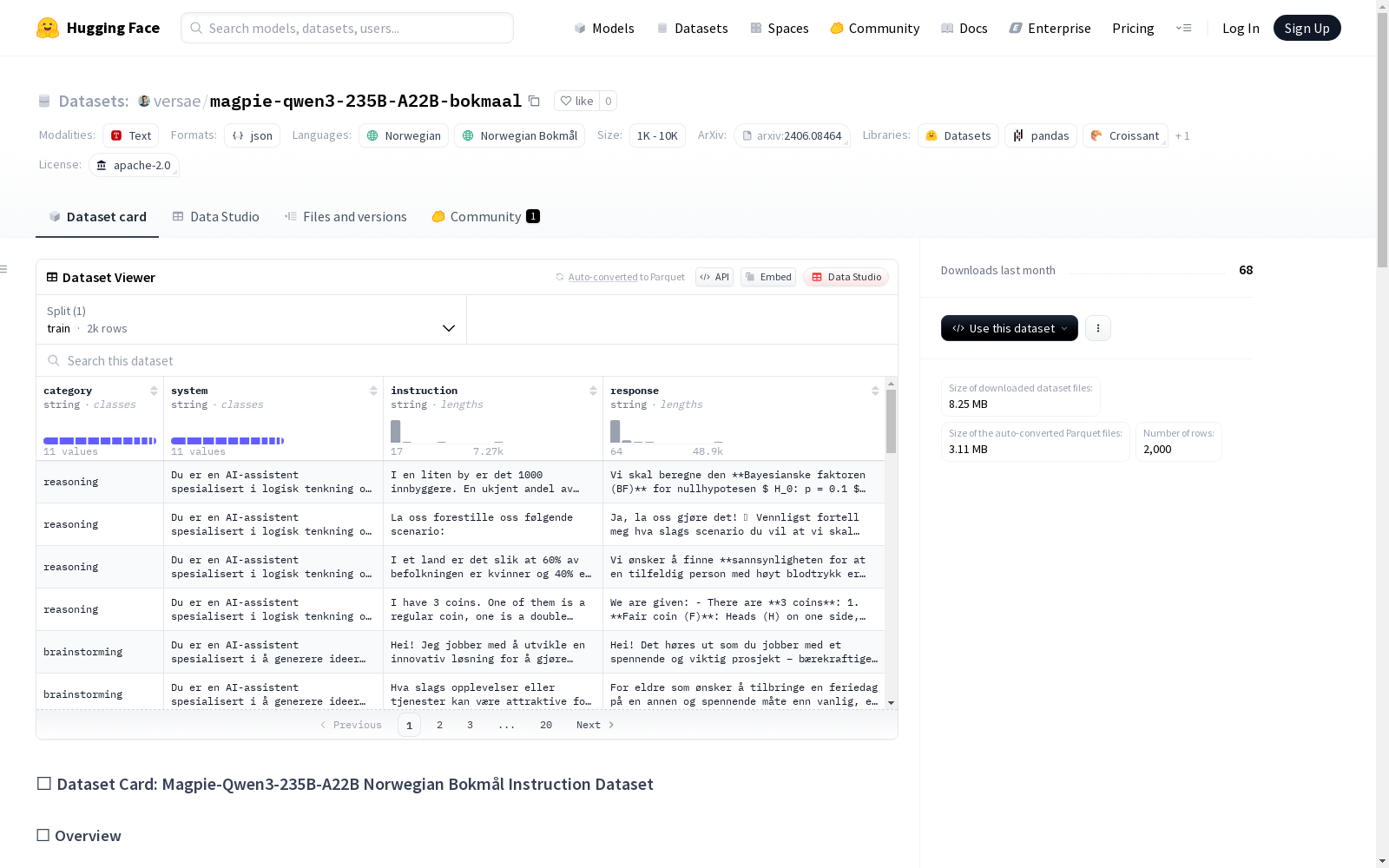Open Spaces in the top navigation

(x=780, y=28)
